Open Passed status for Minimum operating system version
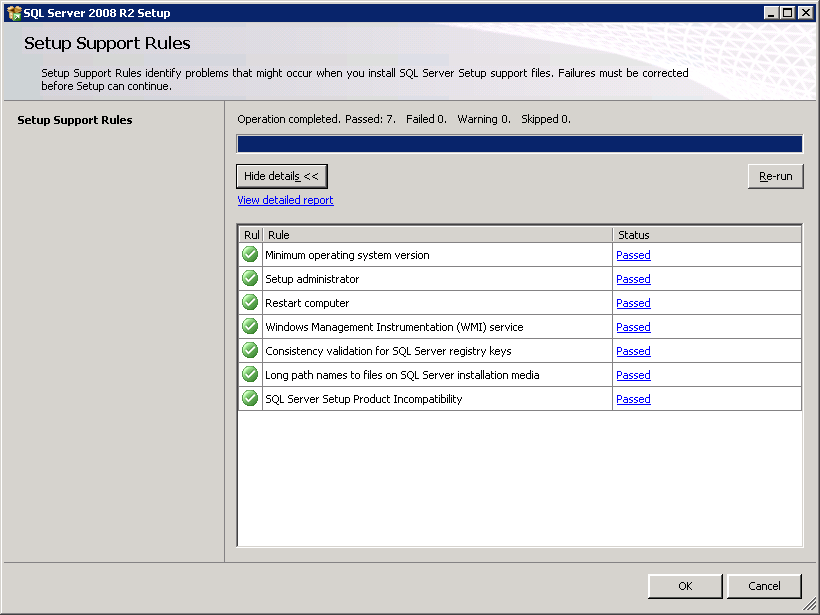Image resolution: width=820 pixels, height=615 pixels. pos(633,255)
